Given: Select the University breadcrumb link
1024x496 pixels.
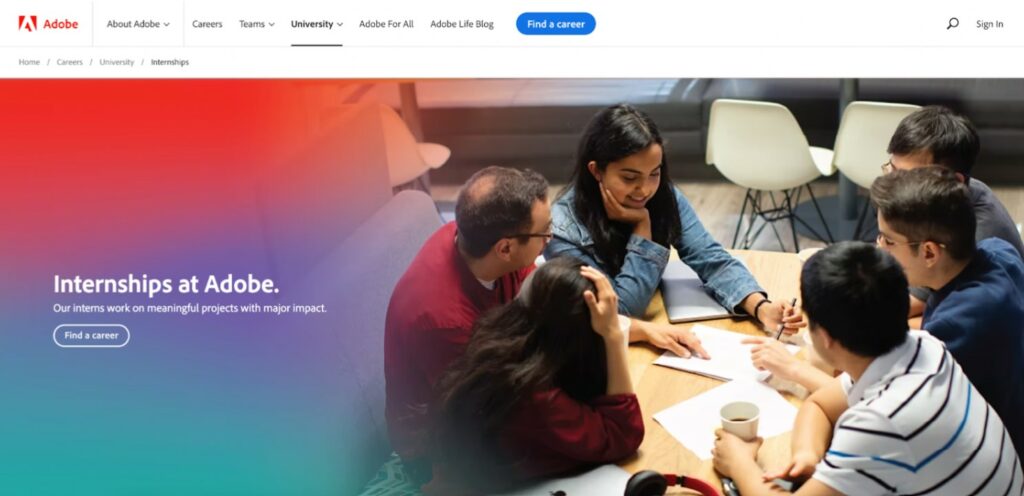Looking at the screenshot, I should 116,62.
